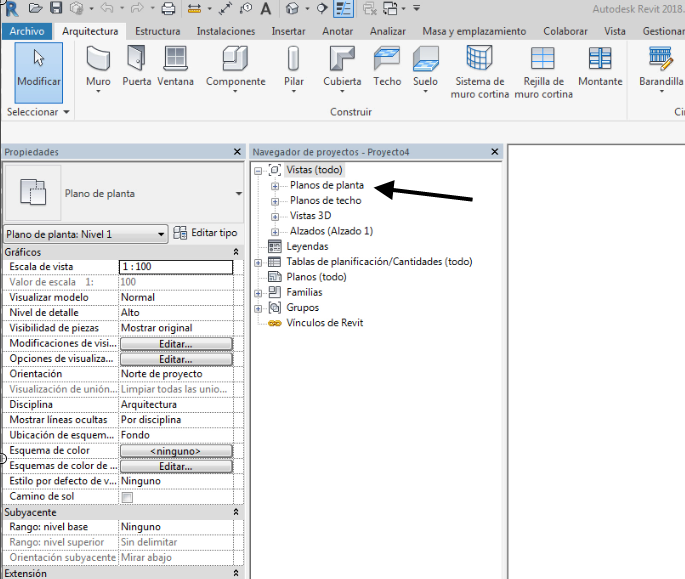Viewport: 685px width, 579px height.
Task: Select the Puerta door tool
Action: 136,66
